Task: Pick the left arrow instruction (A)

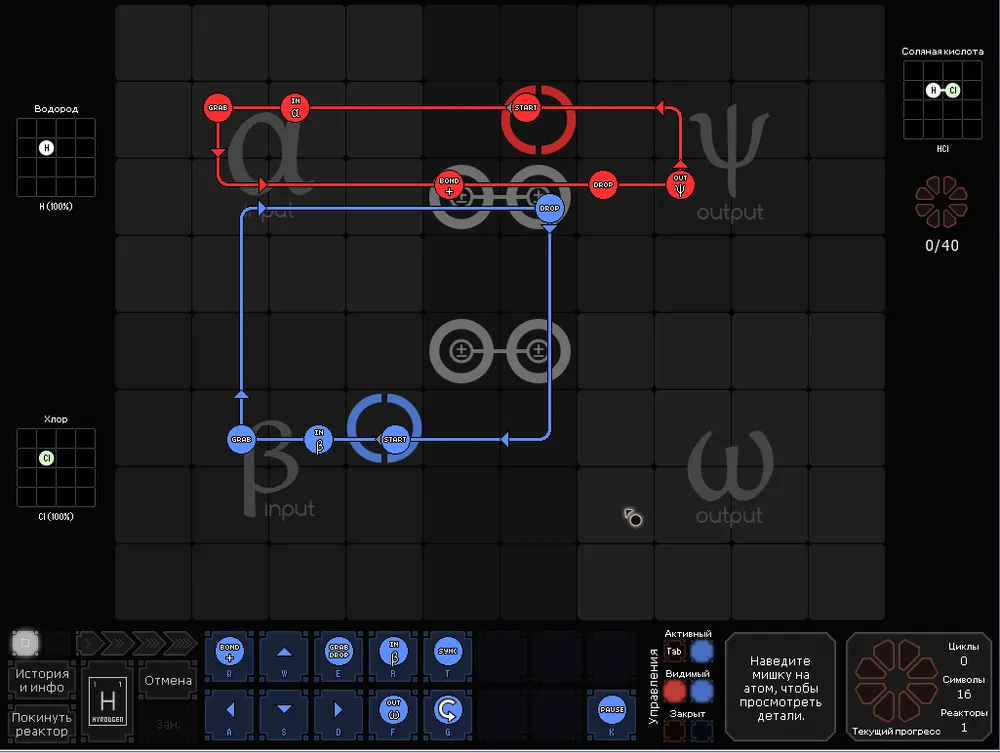Action: 230,713
